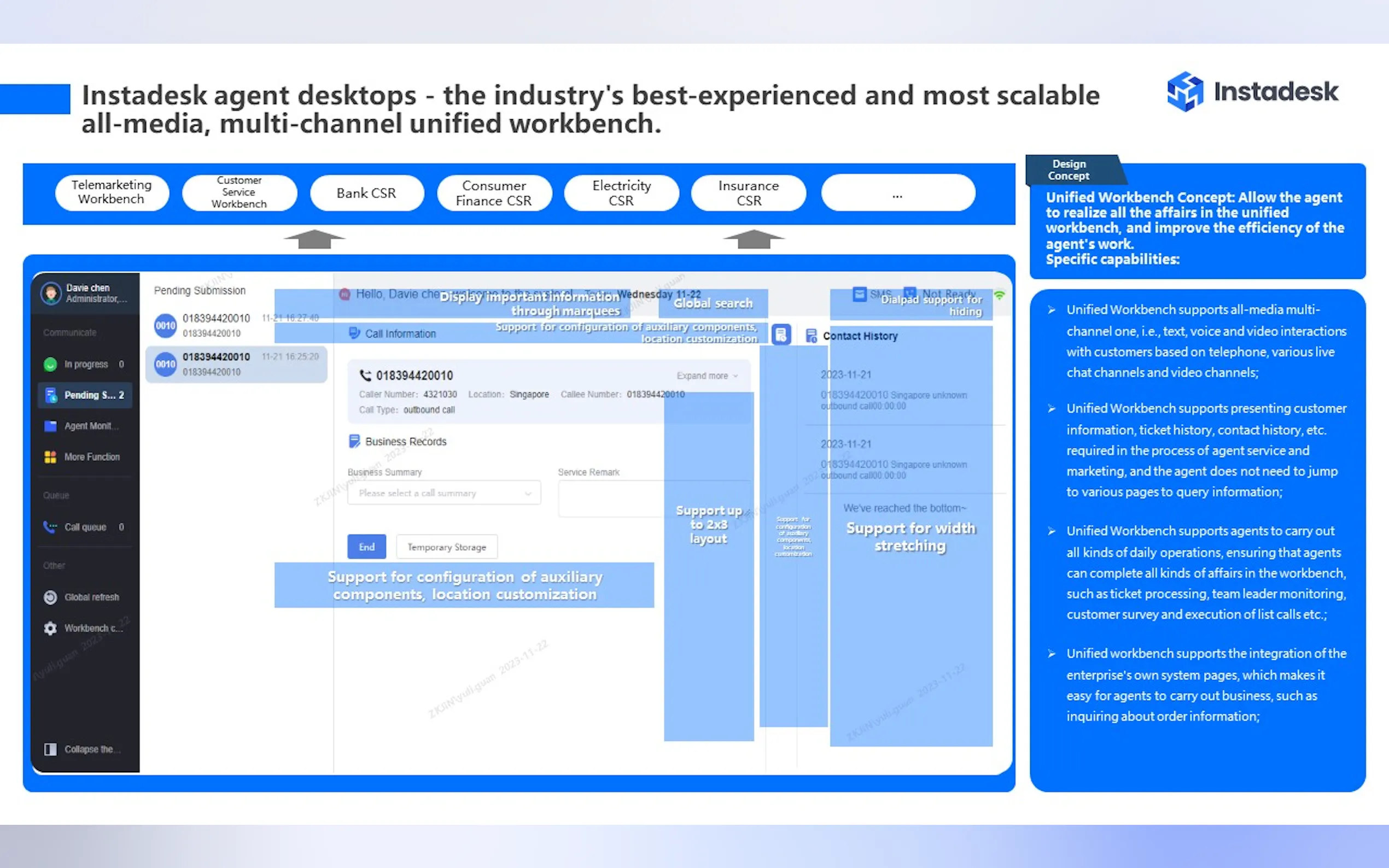The image size is (1389, 868).
Task: Click the phone icon beside 018394420010
Action: [x=365, y=376]
